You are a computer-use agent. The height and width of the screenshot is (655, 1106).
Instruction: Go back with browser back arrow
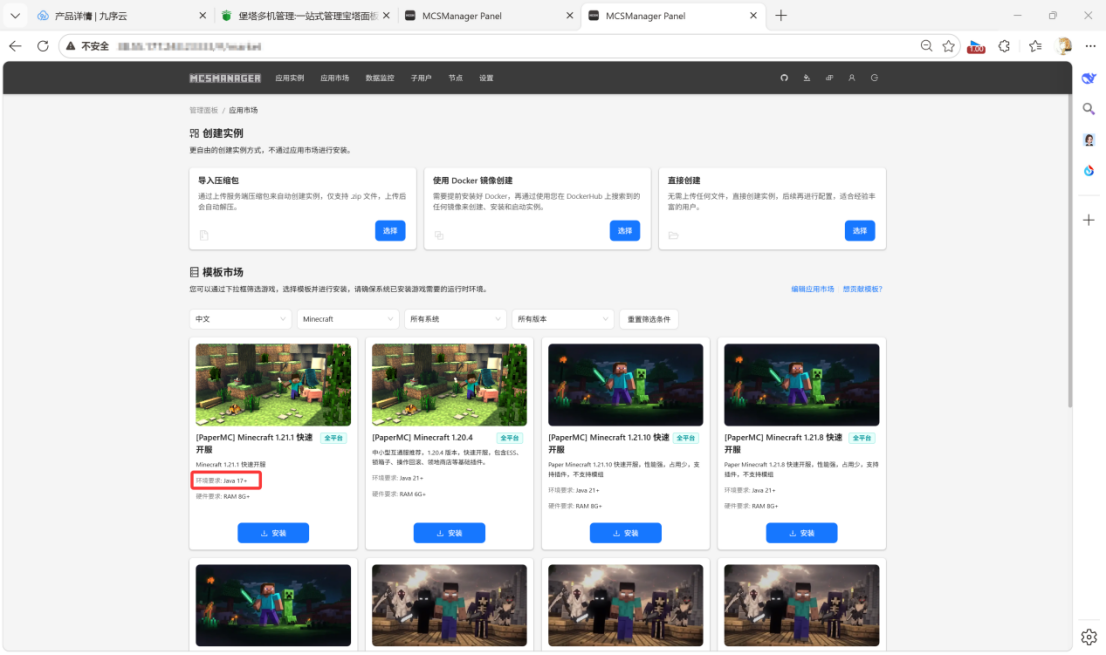tap(16, 46)
